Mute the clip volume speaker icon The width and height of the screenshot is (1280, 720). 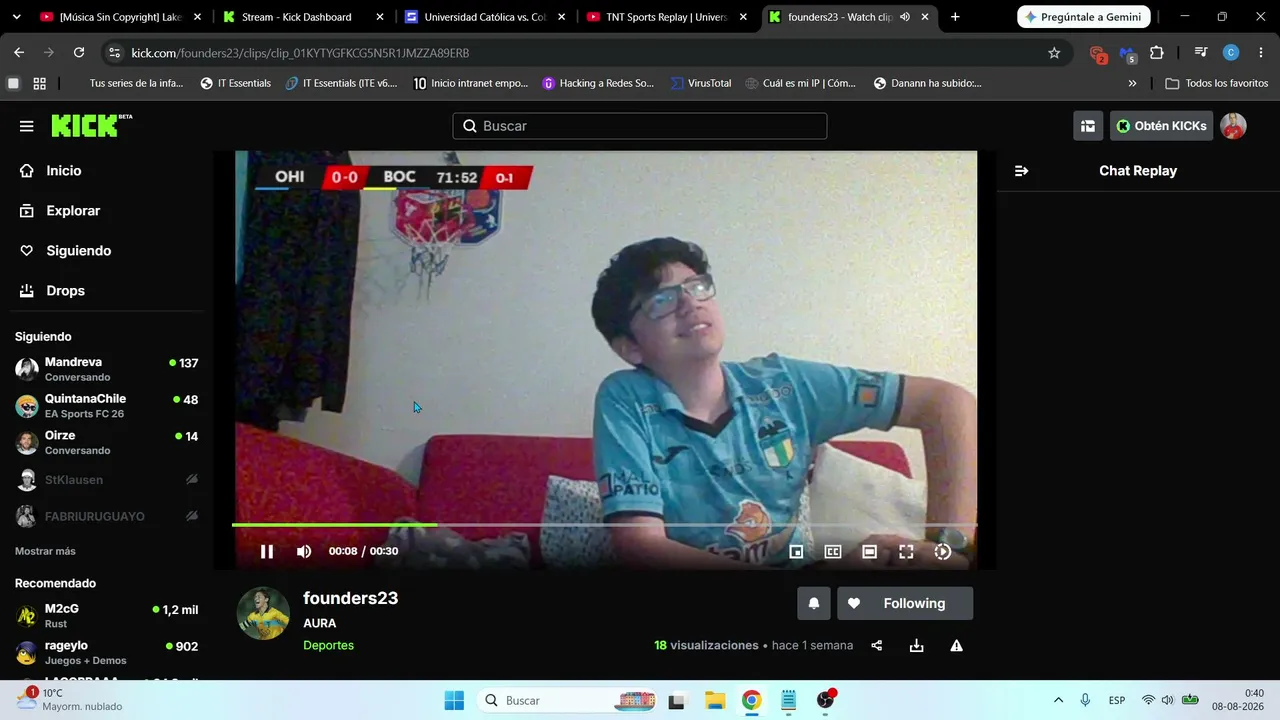point(304,551)
